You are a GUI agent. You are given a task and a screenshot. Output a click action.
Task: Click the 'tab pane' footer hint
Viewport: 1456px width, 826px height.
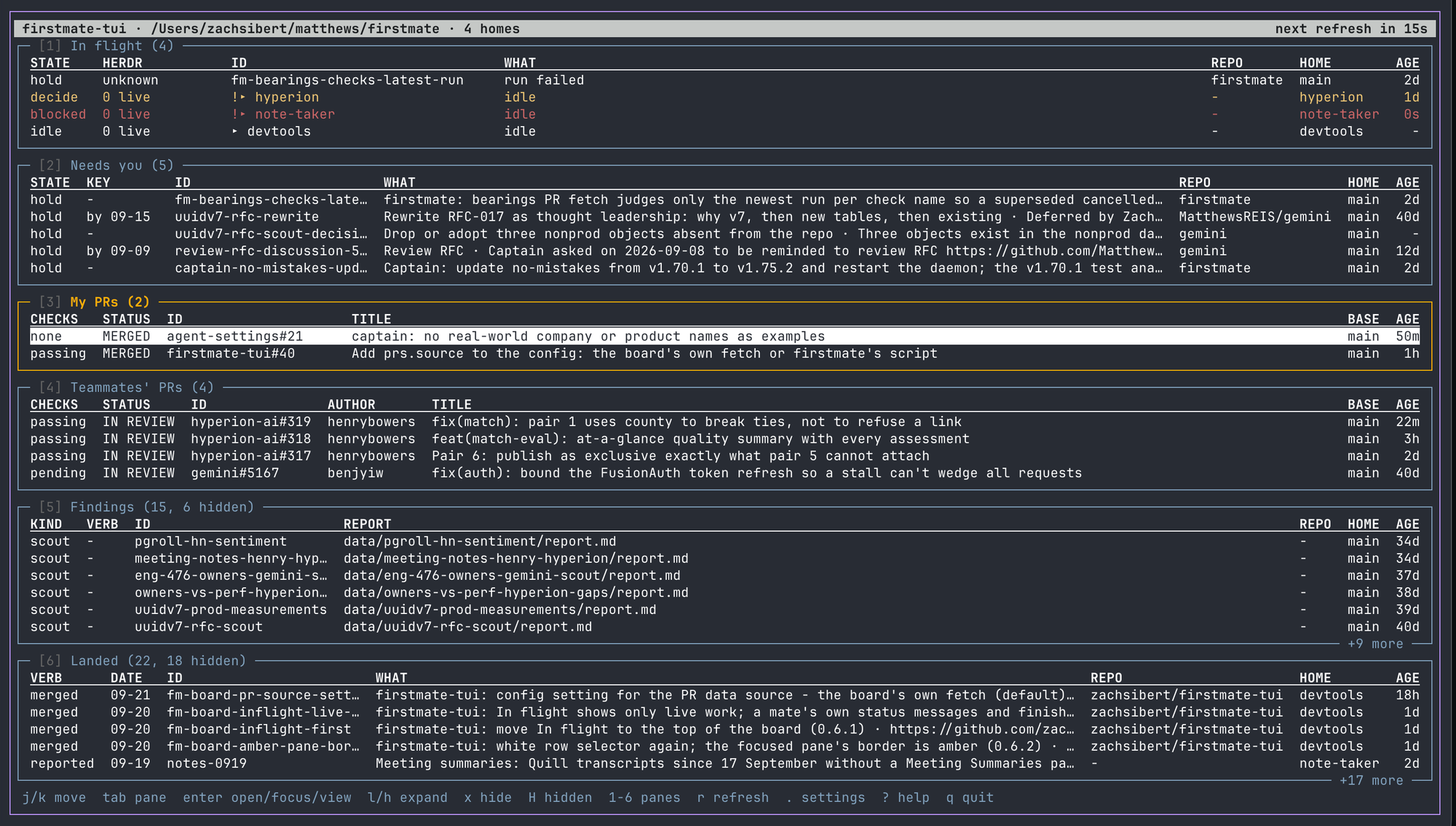(x=134, y=798)
